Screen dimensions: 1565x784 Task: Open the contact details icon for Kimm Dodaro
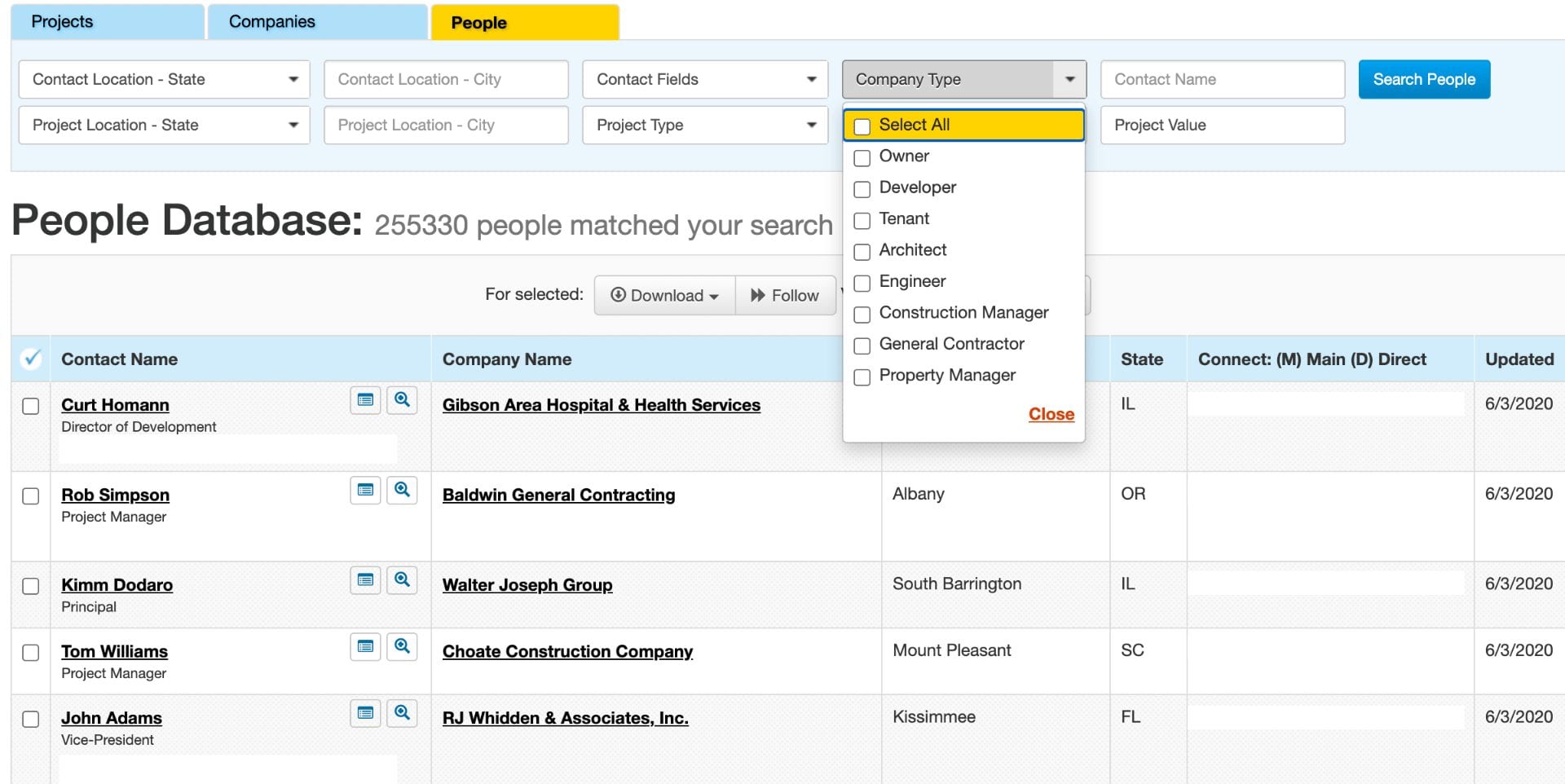(365, 580)
